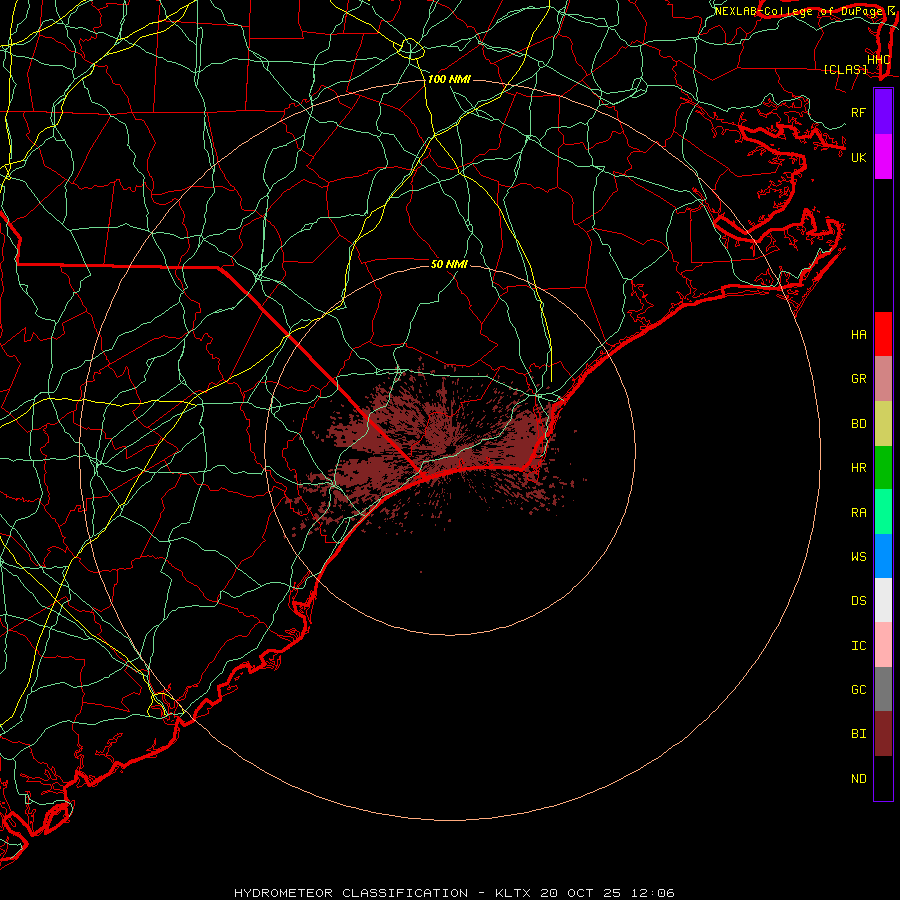Click the 'BI' legend label
This screenshot has width=900, height=900.
pyautogui.click(x=858, y=734)
